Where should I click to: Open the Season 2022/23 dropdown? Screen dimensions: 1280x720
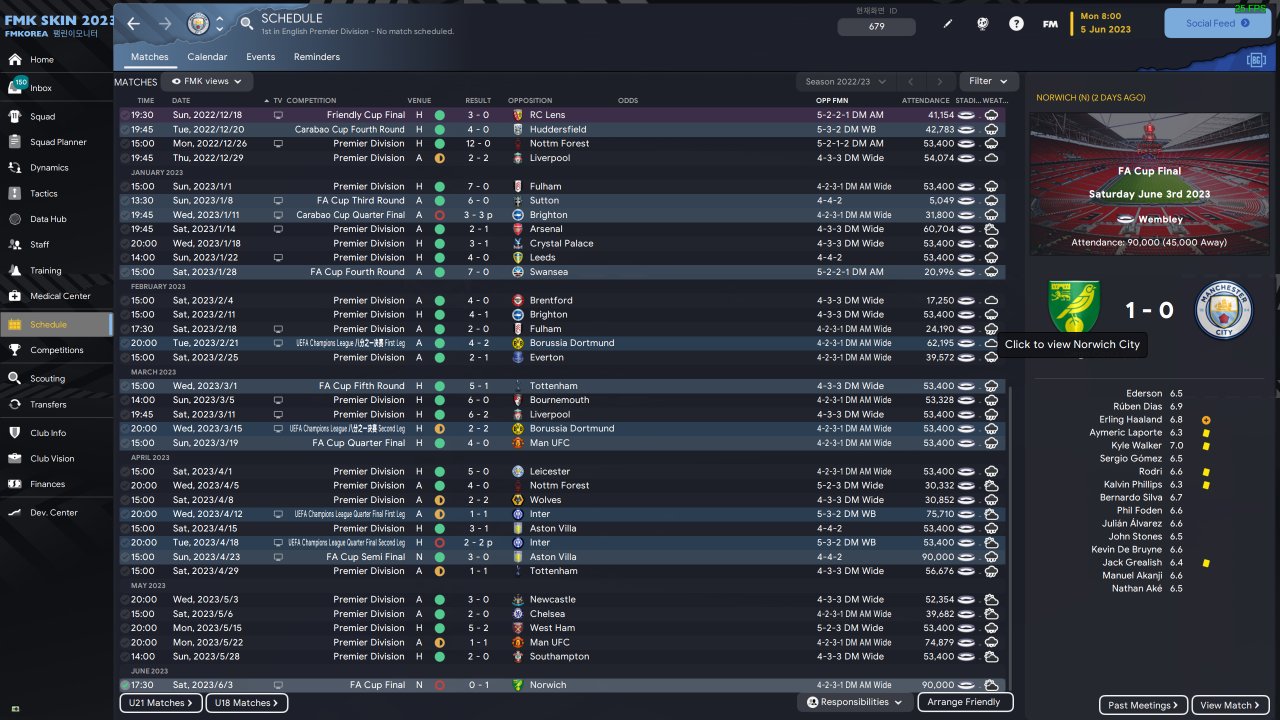point(845,81)
